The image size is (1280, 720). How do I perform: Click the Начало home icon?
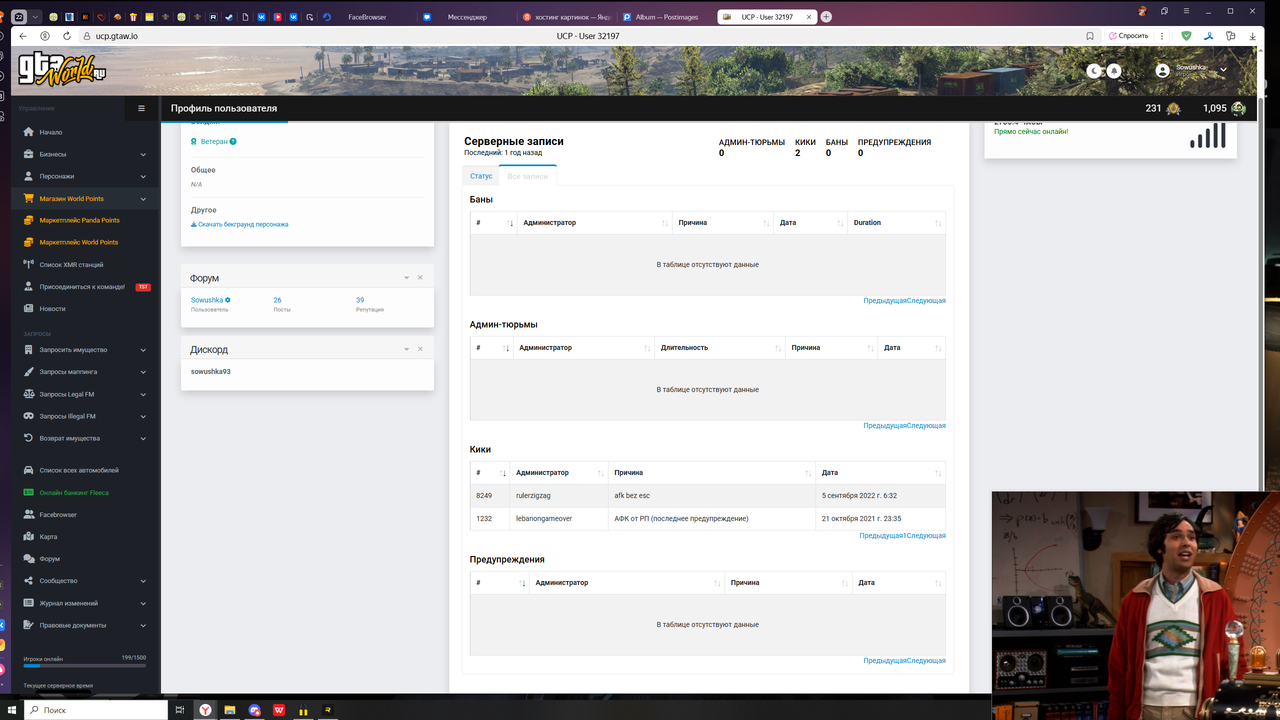click(29, 132)
